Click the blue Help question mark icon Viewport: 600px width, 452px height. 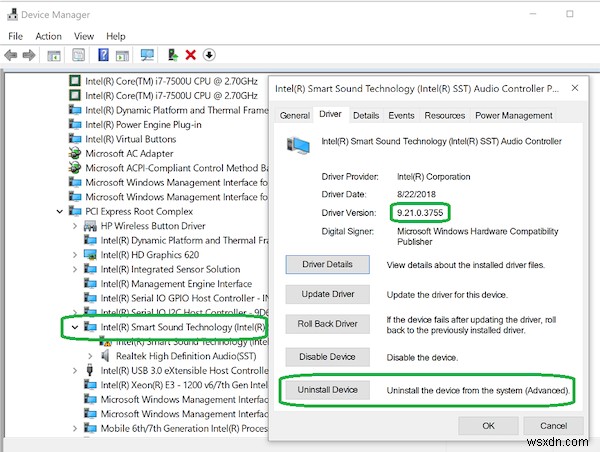(x=103, y=55)
